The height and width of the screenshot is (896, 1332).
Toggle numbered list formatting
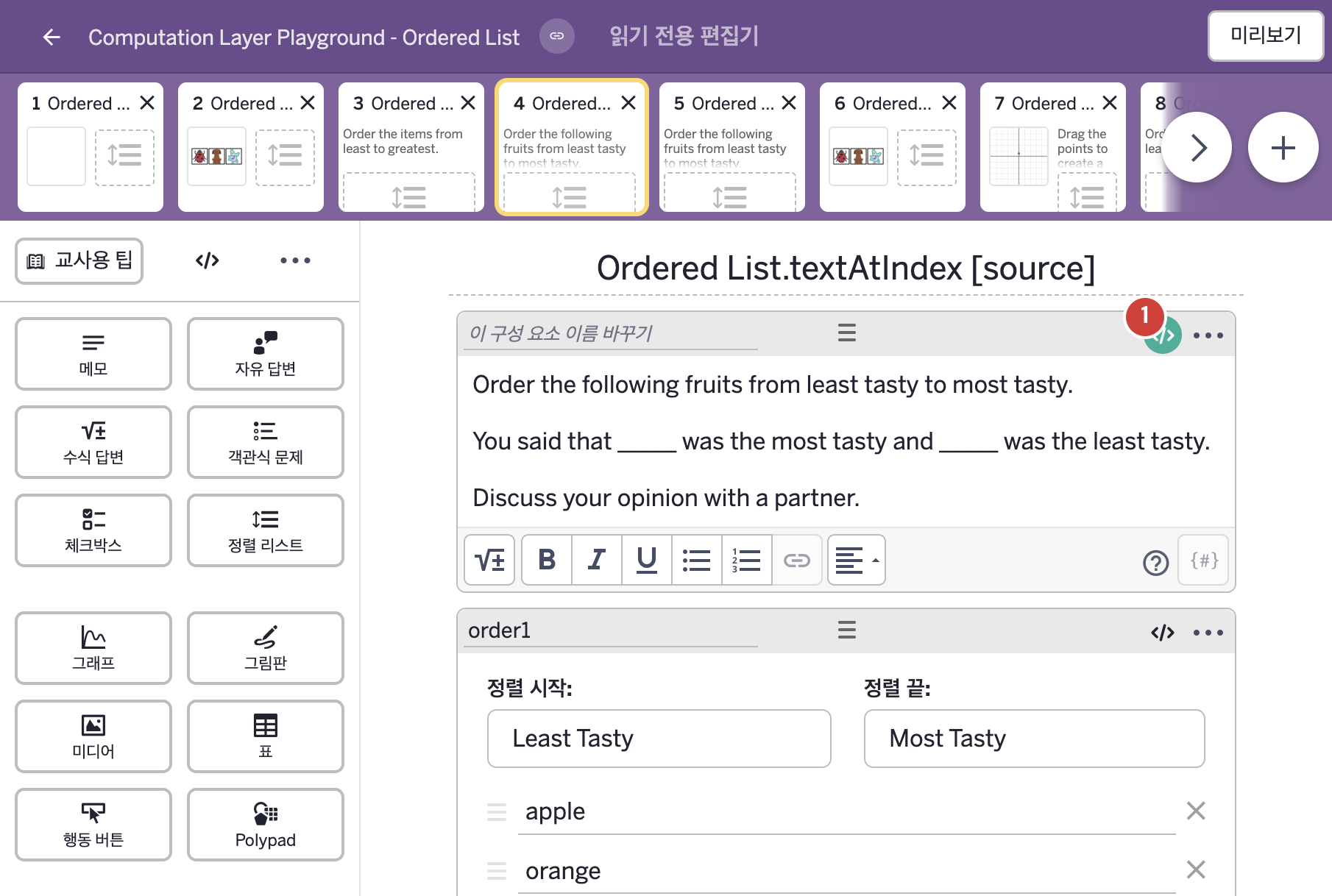(x=747, y=560)
